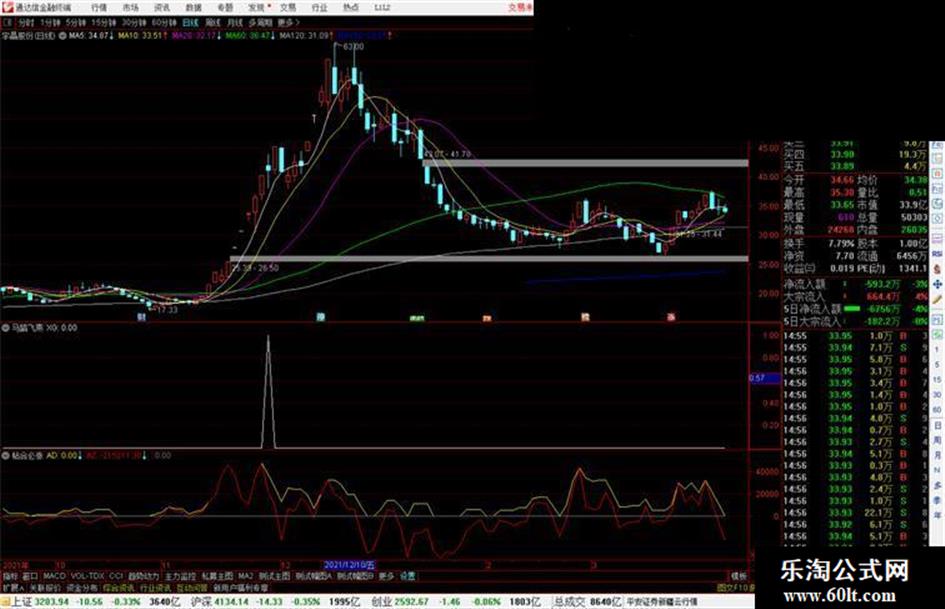Open the 行情 menu in the title bar
The width and height of the screenshot is (945, 609).
(x=99, y=7)
